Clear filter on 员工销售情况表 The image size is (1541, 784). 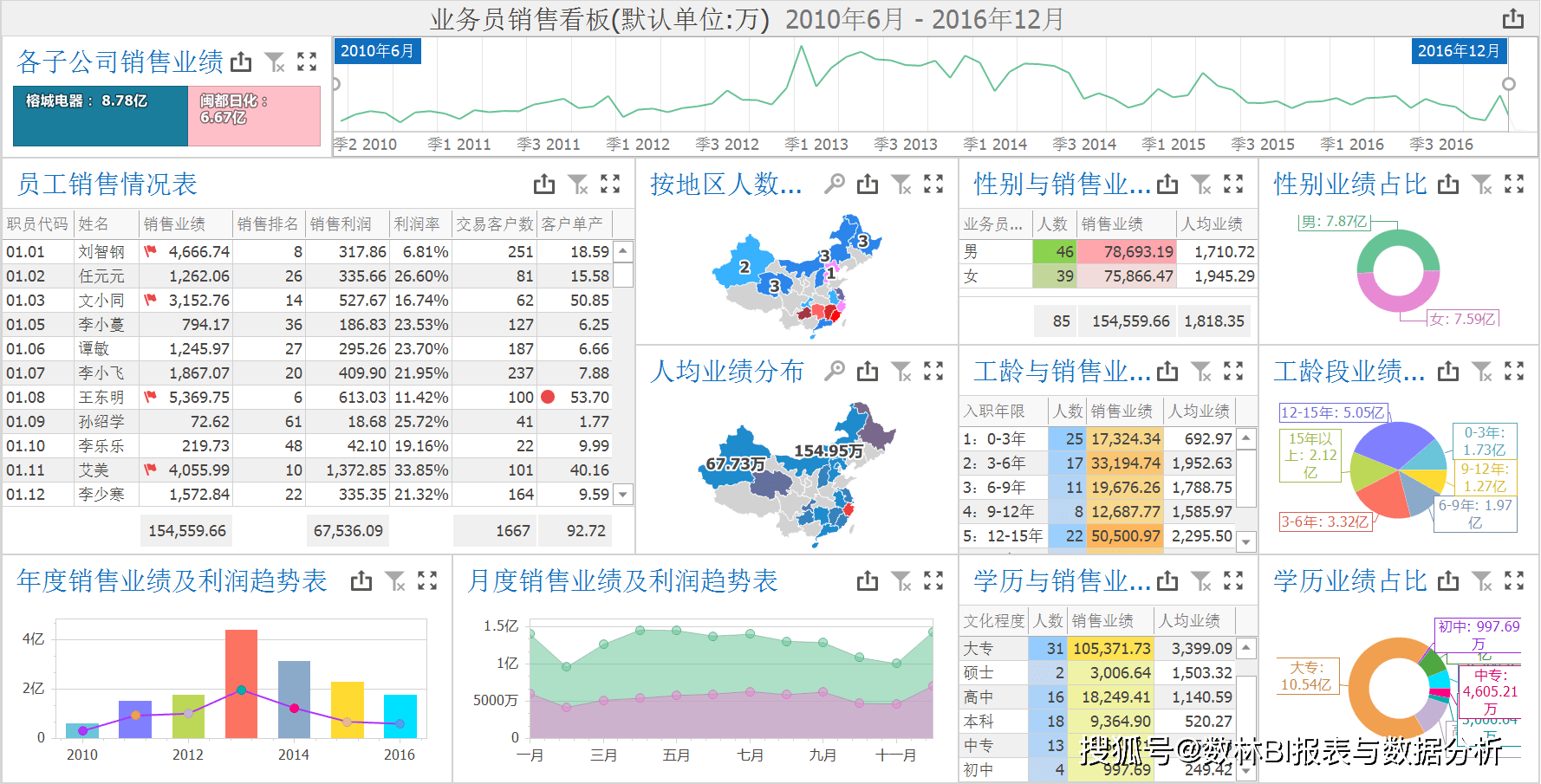(x=578, y=184)
